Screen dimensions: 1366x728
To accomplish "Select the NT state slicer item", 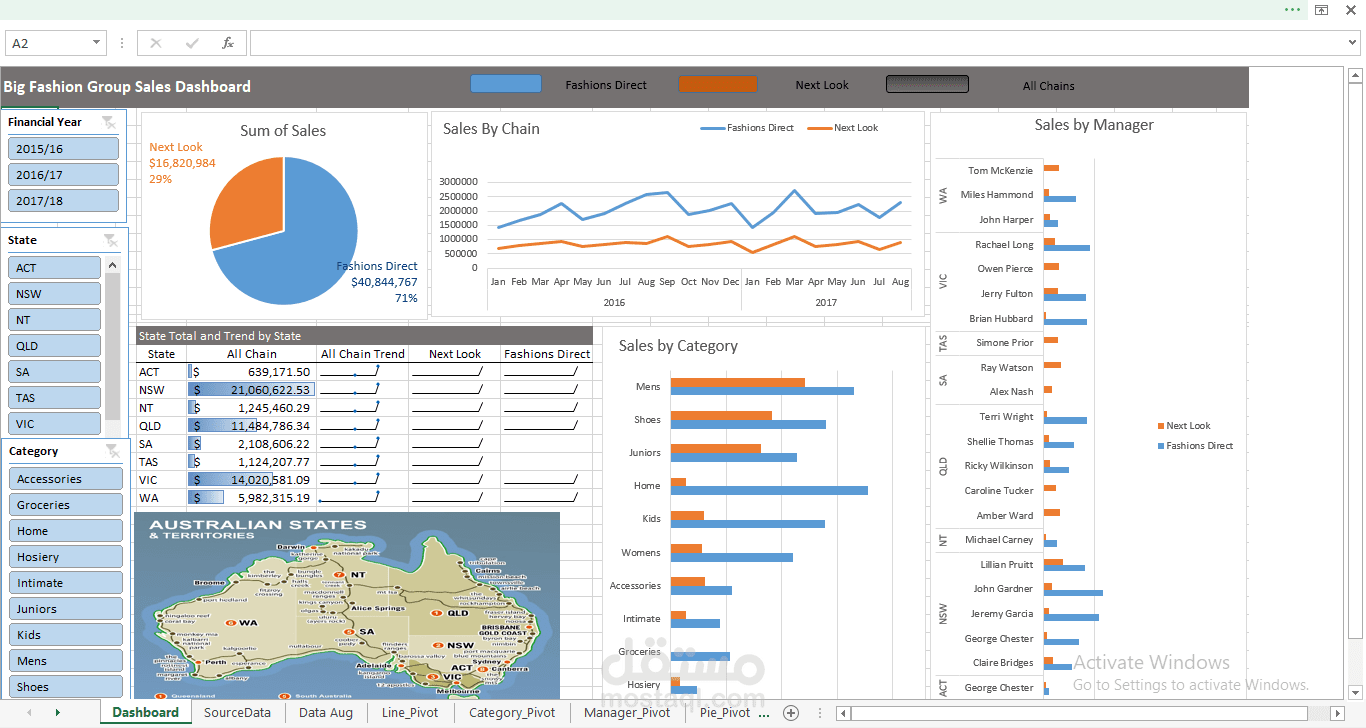I will pos(55,319).
